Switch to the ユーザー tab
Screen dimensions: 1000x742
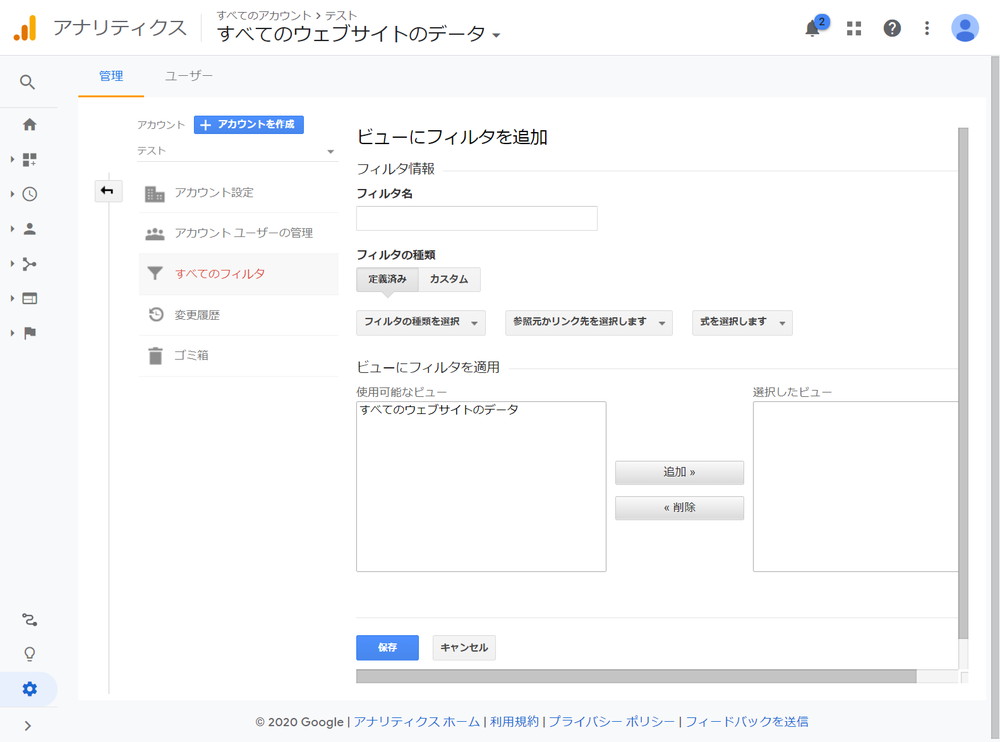[189, 76]
